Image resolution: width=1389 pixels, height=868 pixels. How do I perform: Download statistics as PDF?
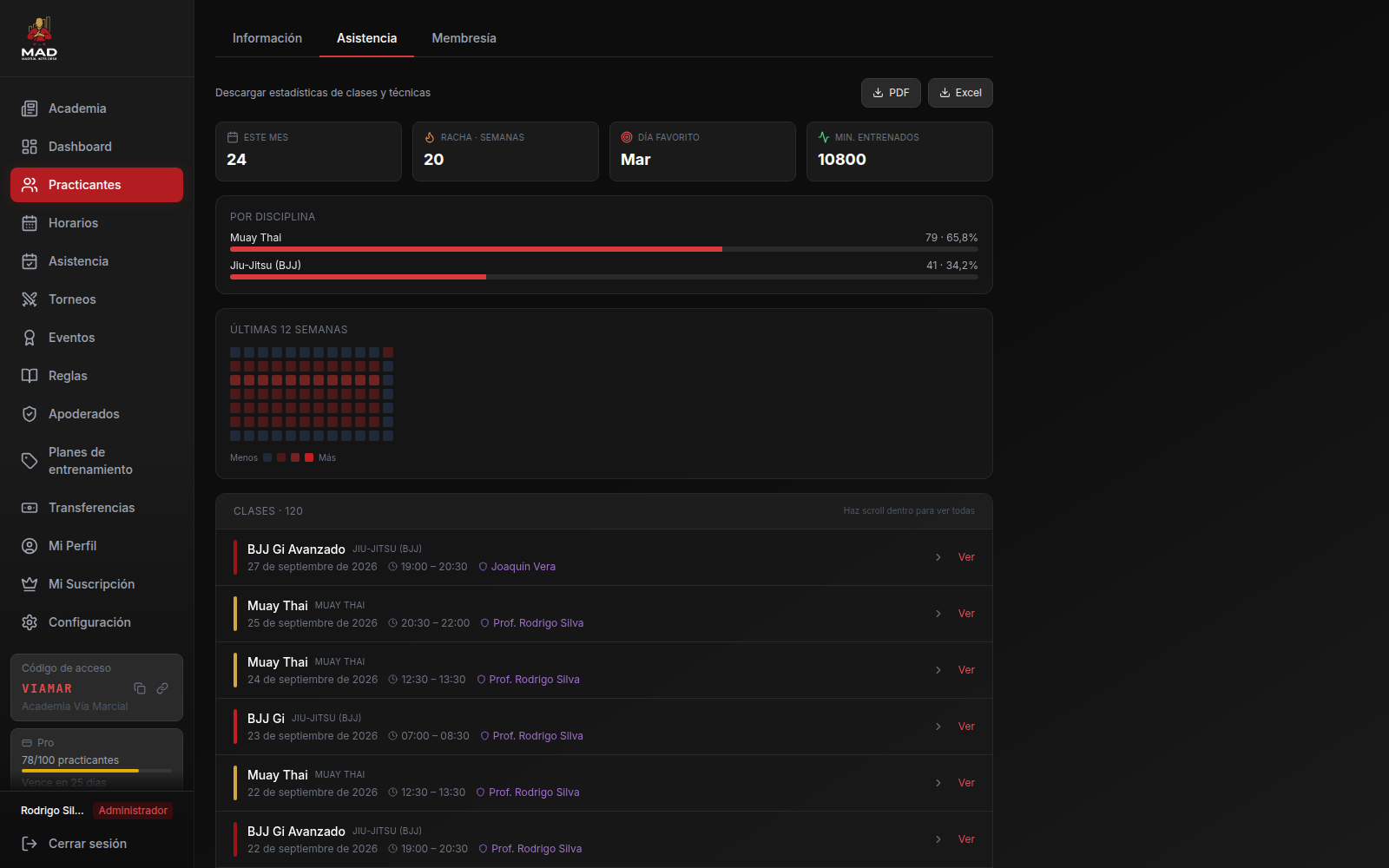pyautogui.click(x=891, y=93)
